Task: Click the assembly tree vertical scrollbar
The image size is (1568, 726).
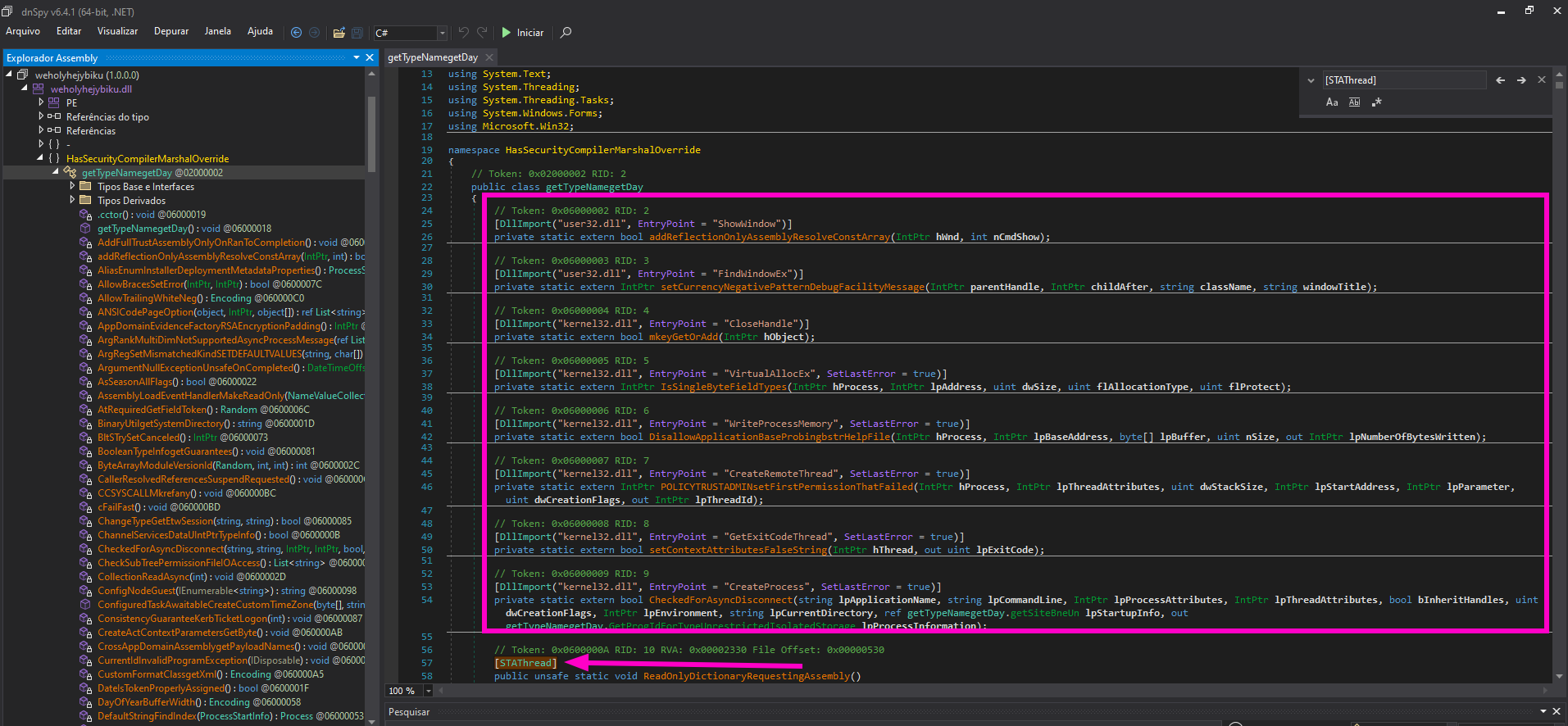Action: 371,134
